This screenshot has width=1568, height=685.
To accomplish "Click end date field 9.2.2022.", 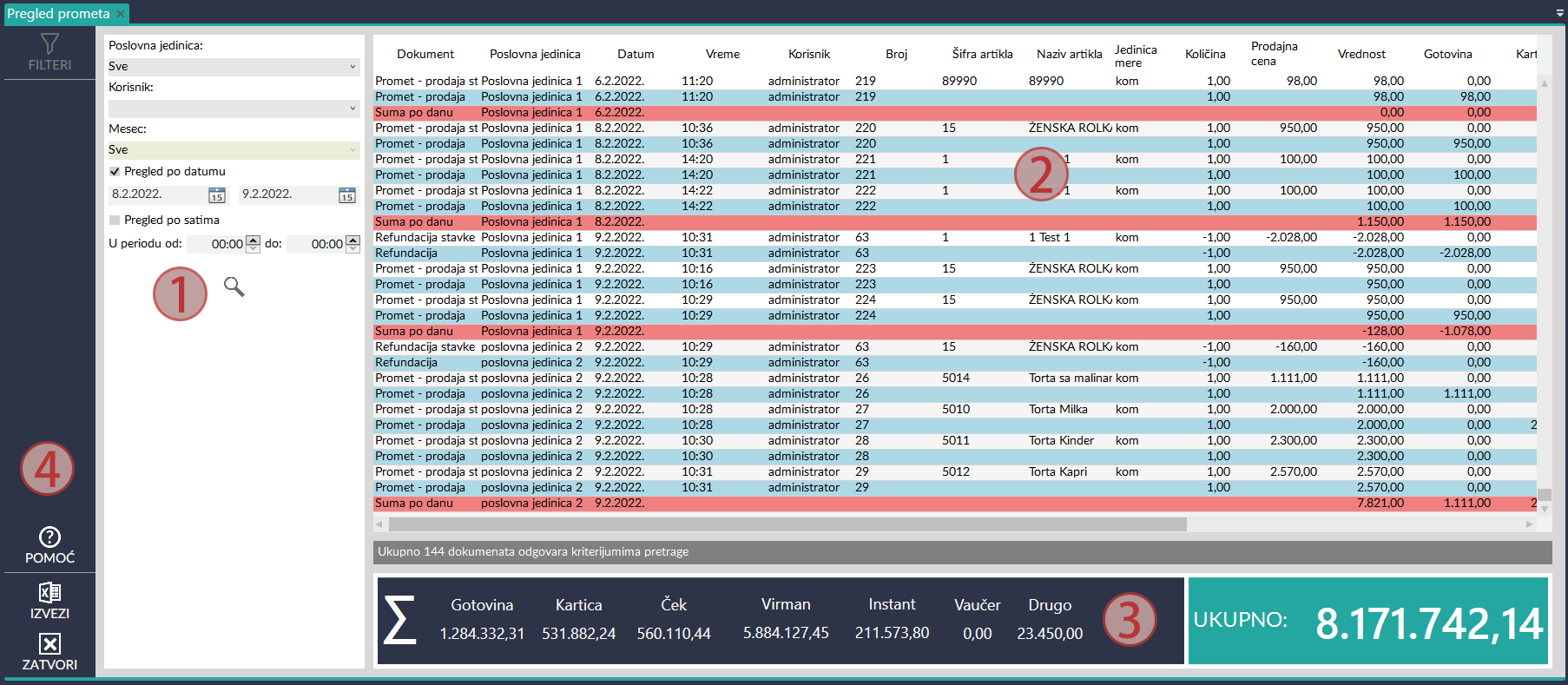I will (x=288, y=194).
